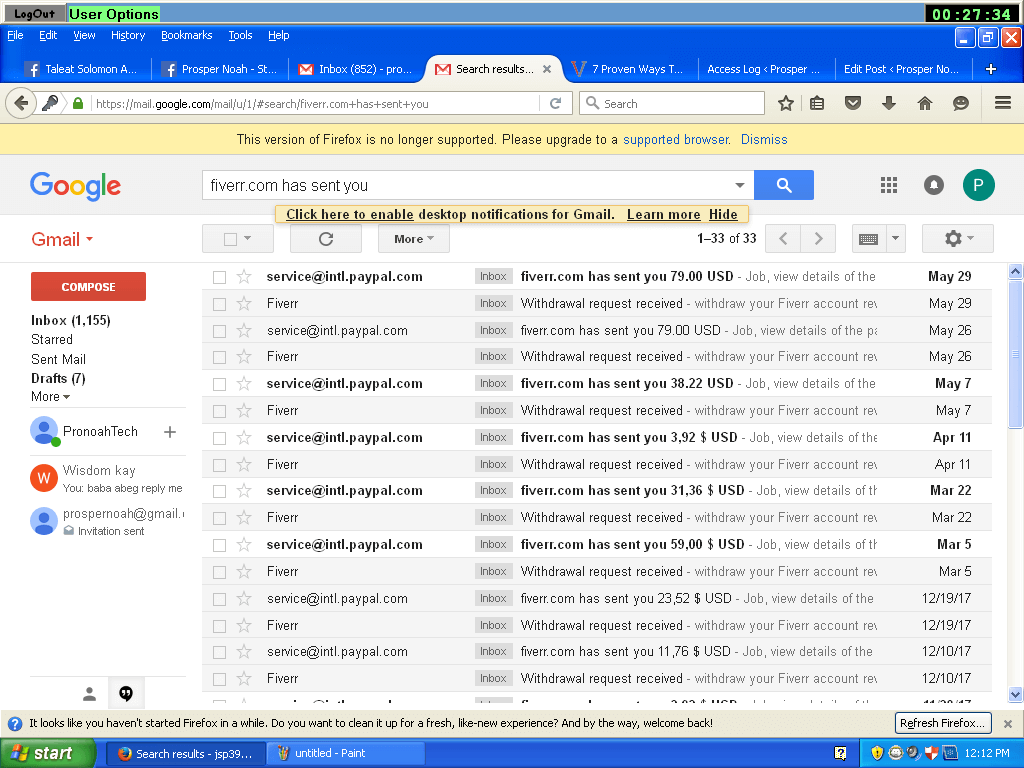The image size is (1024, 768).
Task: Click the Gmail search input field
Action: (x=465, y=185)
